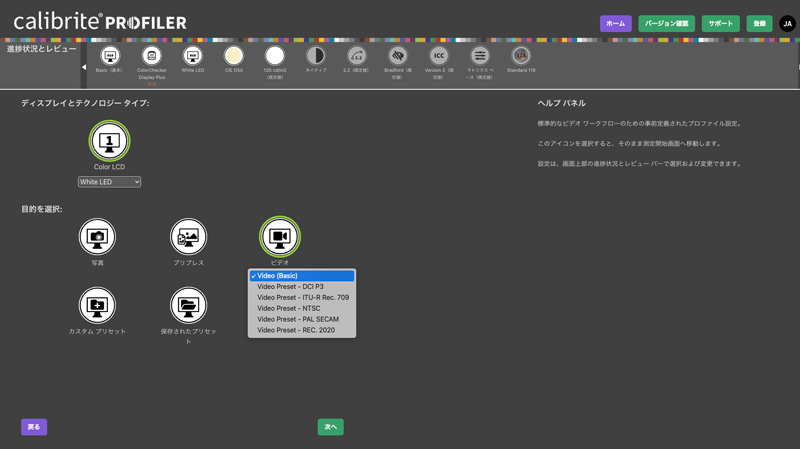Collapse the progress bar with left arrow
This screenshot has width=800, height=449.
click(84, 67)
